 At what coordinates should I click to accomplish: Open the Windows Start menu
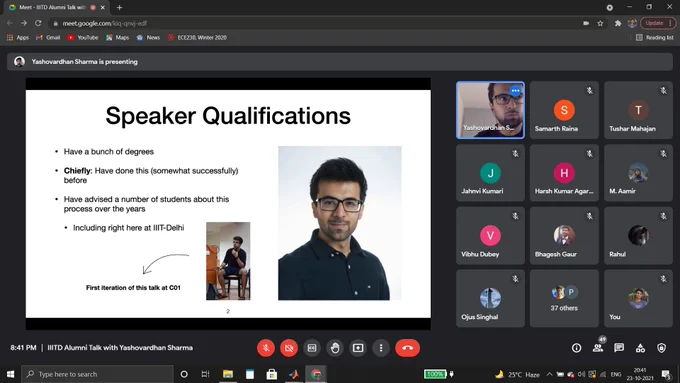click(x=10, y=374)
